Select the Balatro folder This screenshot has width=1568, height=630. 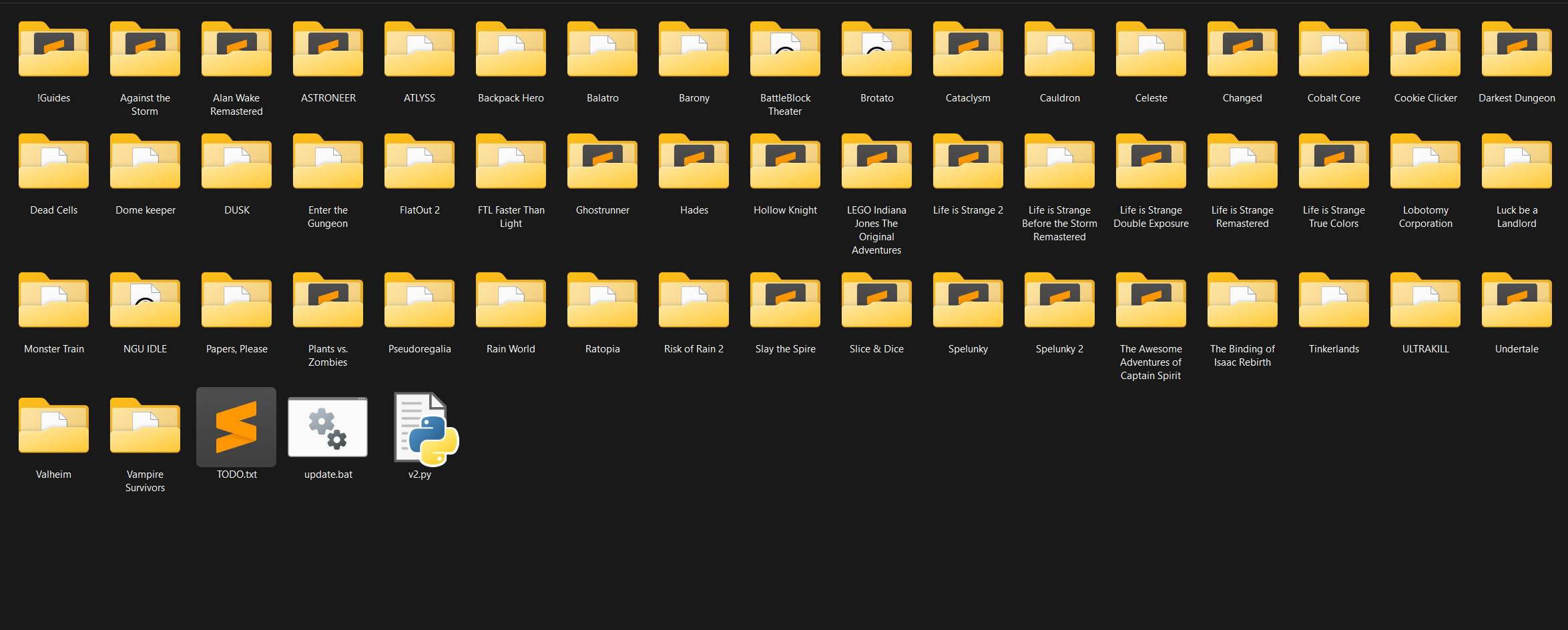[602, 49]
